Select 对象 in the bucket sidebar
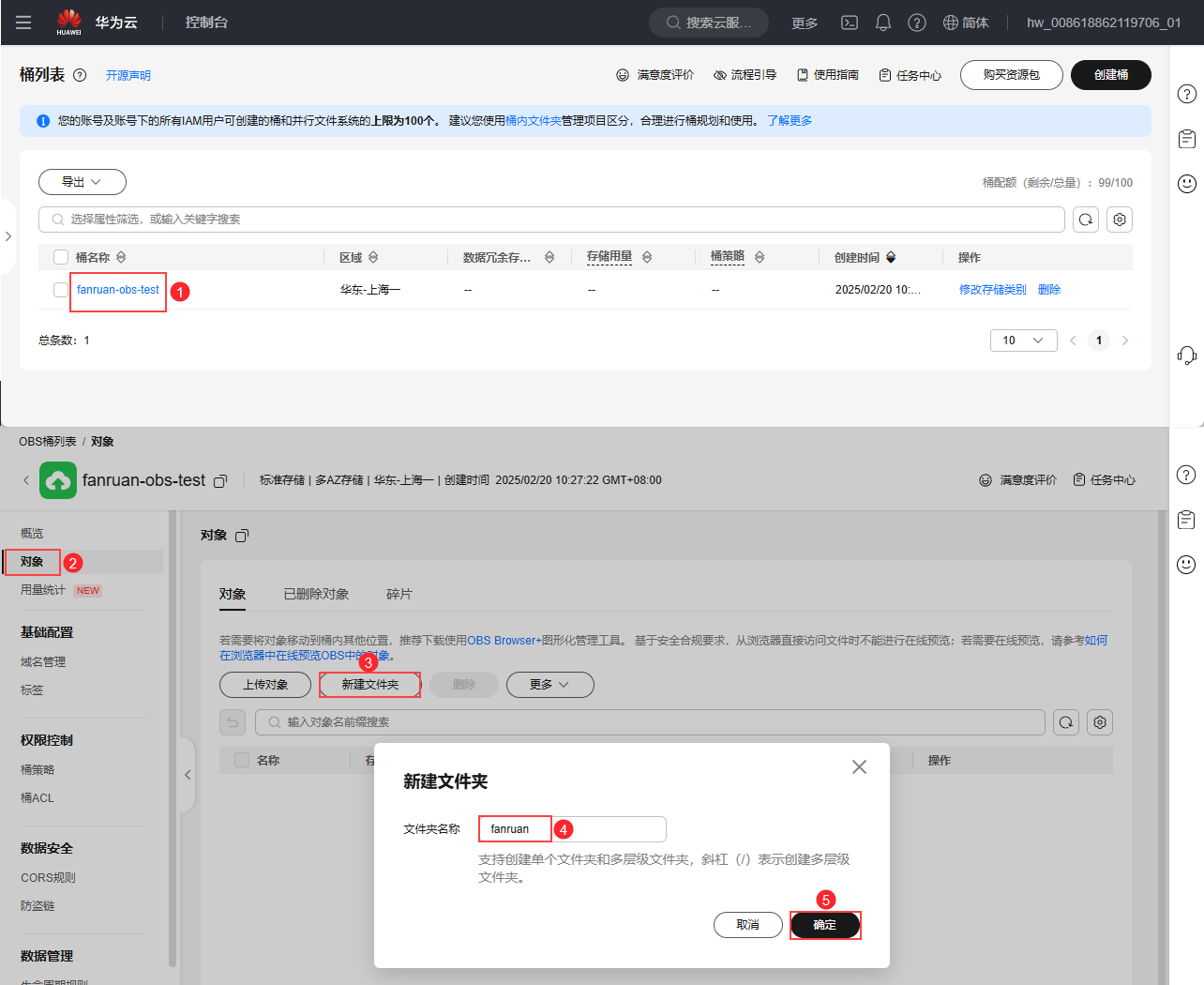 pyautogui.click(x=31, y=561)
